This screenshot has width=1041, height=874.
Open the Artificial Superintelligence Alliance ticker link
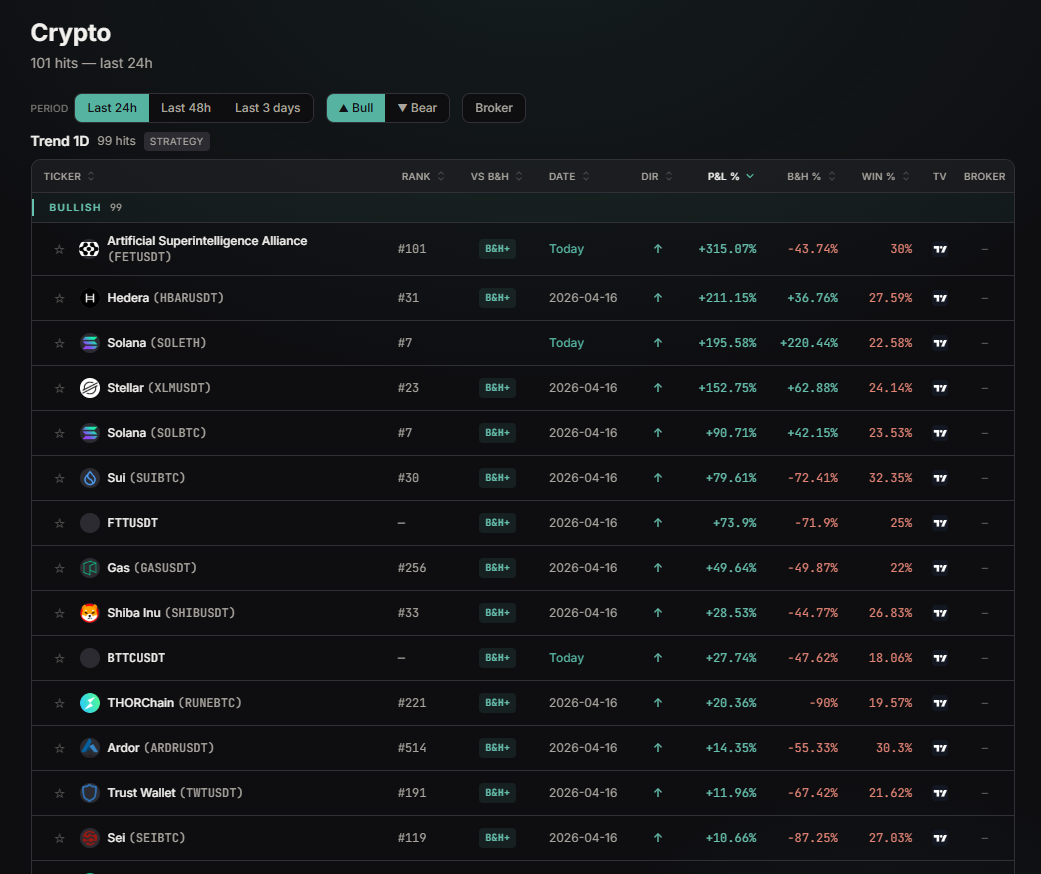(207, 249)
